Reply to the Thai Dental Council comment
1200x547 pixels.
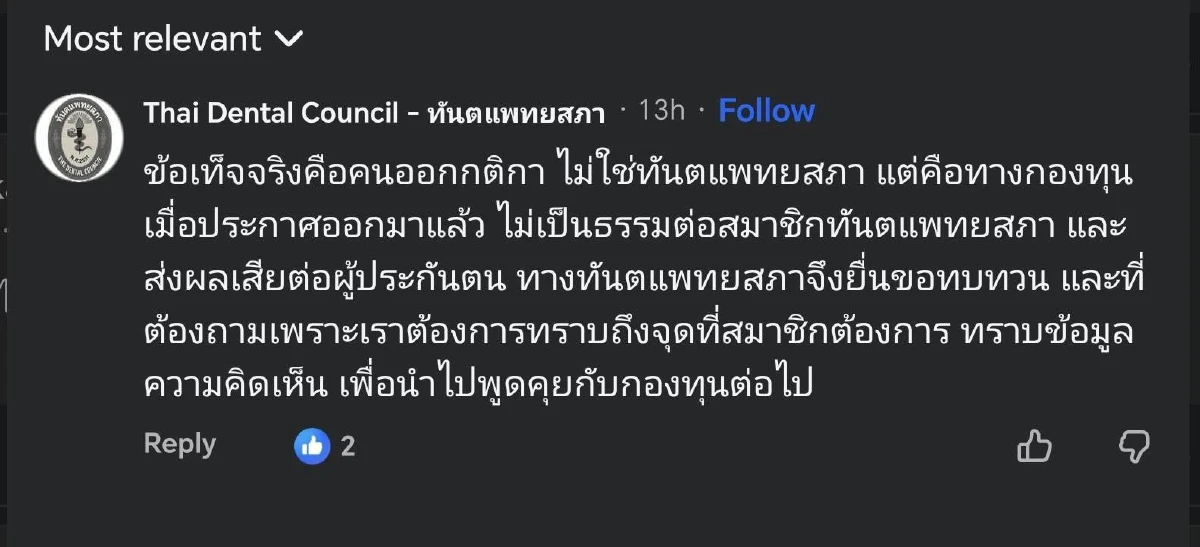pos(180,444)
